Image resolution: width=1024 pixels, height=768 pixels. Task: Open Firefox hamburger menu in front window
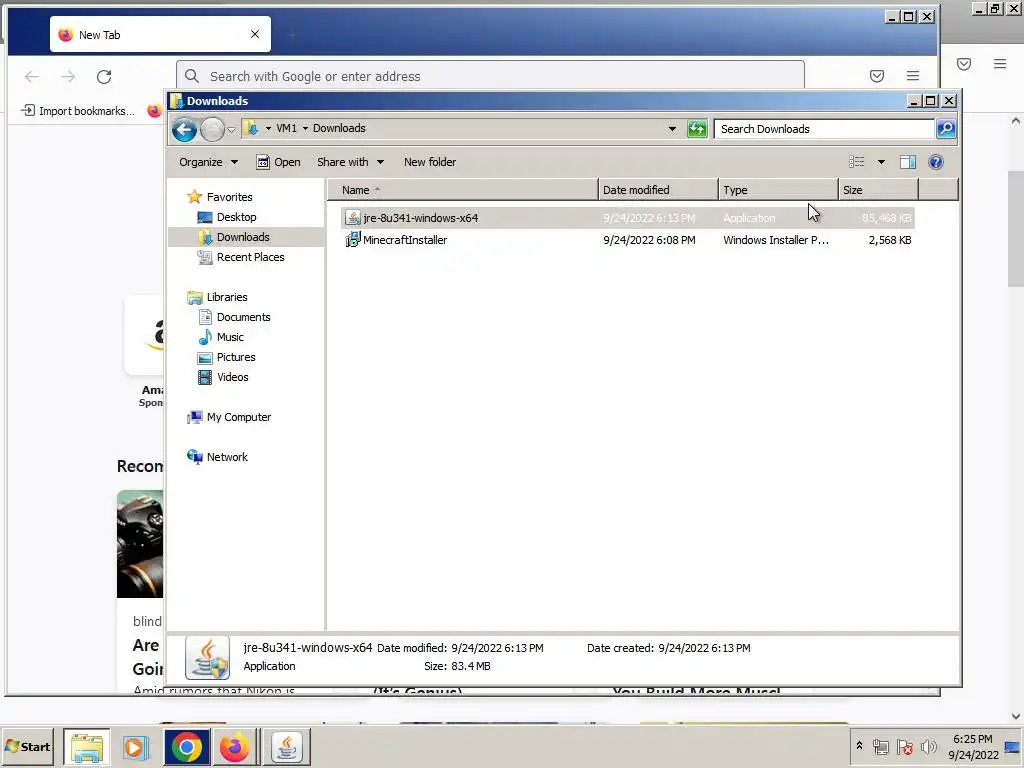click(x=913, y=76)
